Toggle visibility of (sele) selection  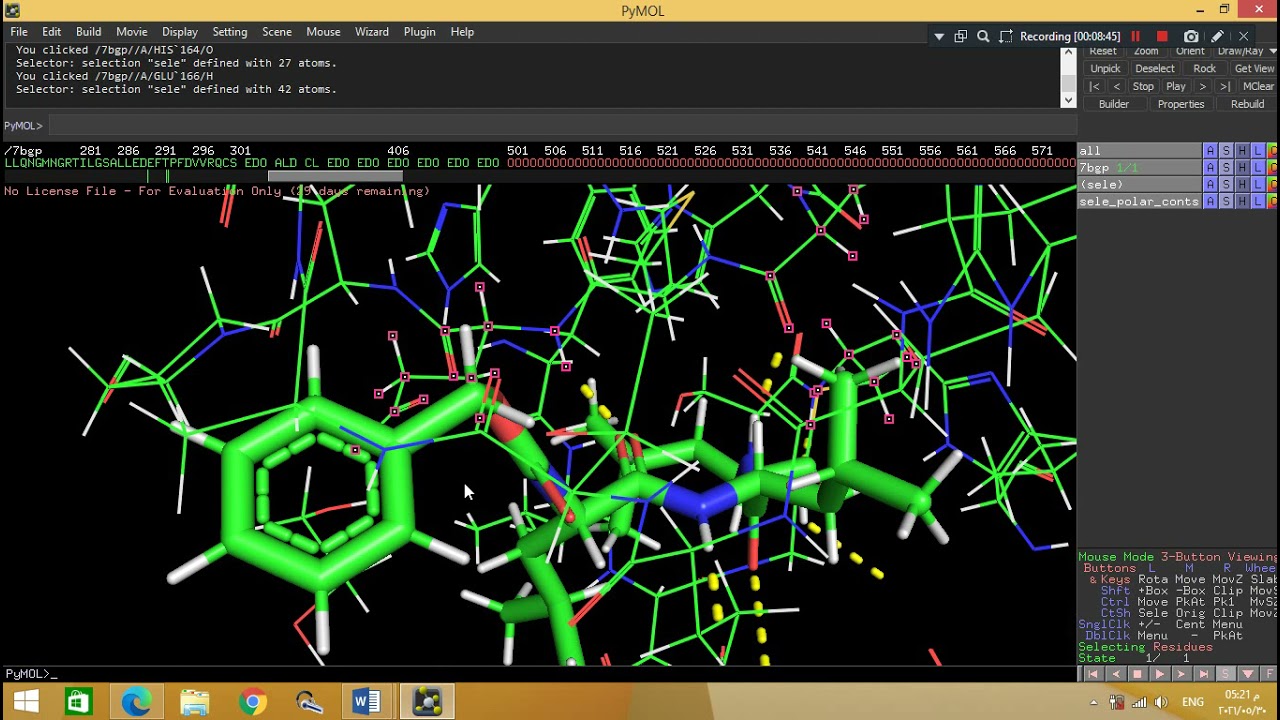pyautogui.click(x=1138, y=185)
